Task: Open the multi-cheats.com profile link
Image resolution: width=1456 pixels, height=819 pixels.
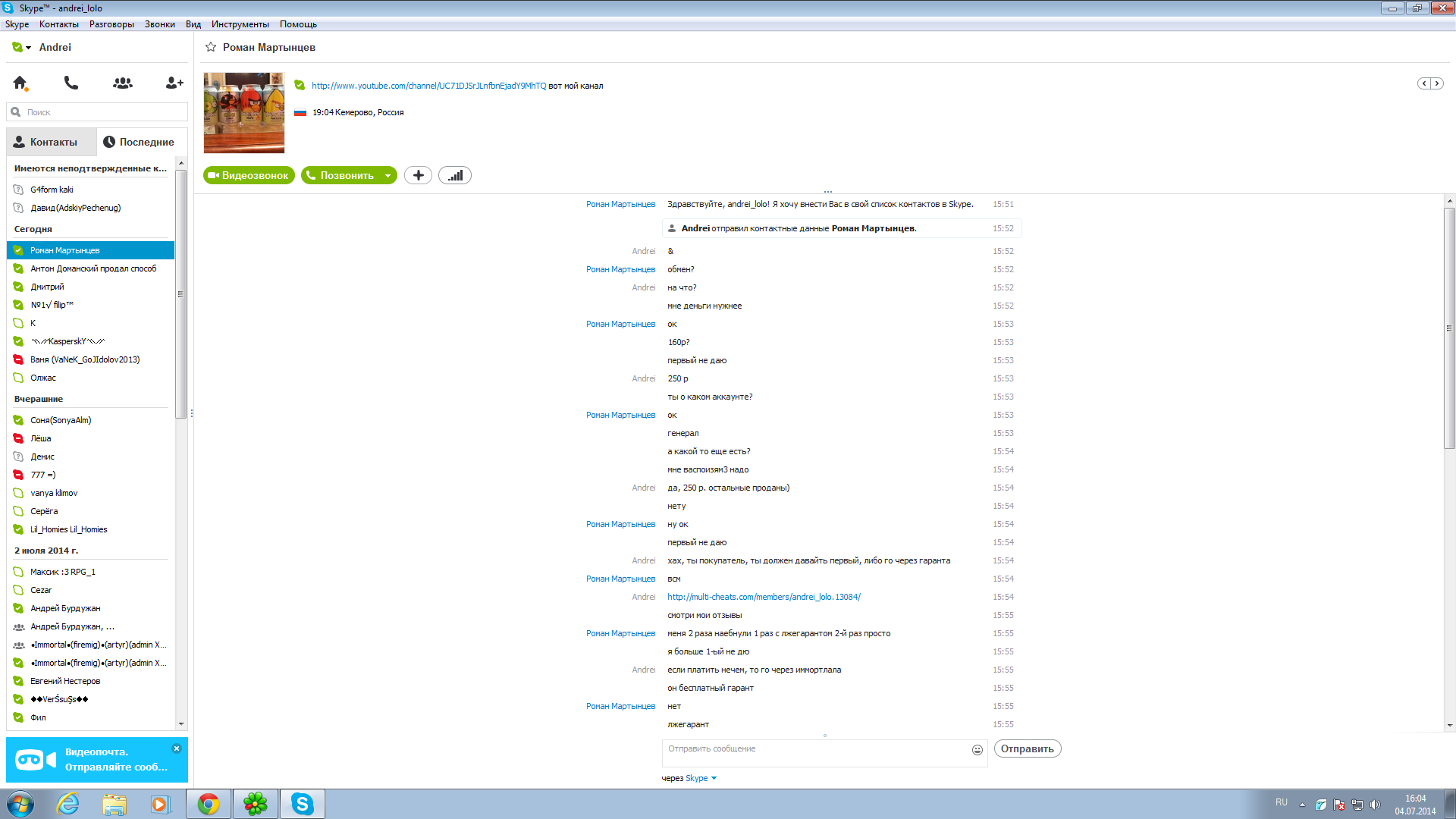Action: pos(764,597)
